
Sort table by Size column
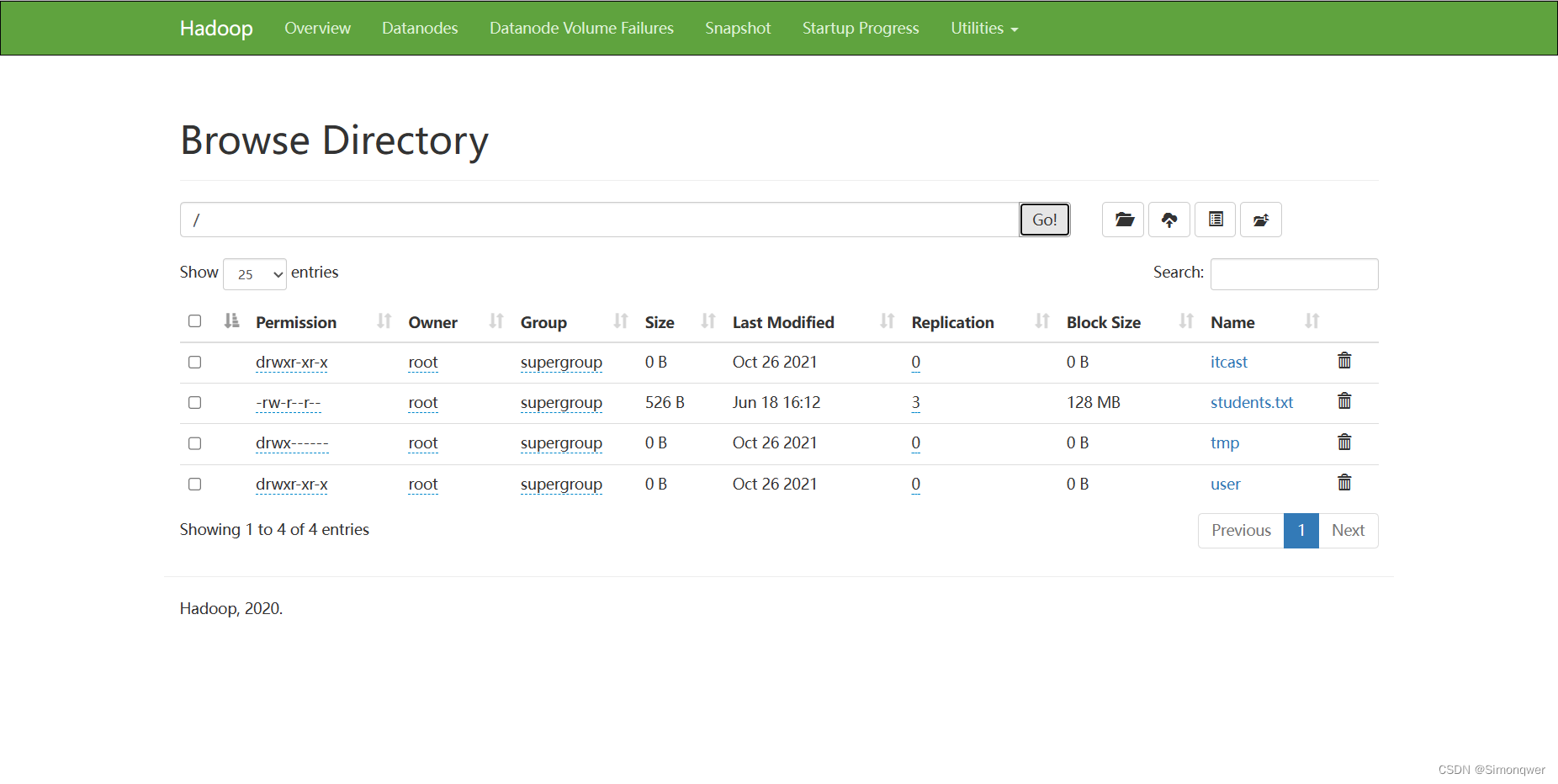[x=708, y=320]
